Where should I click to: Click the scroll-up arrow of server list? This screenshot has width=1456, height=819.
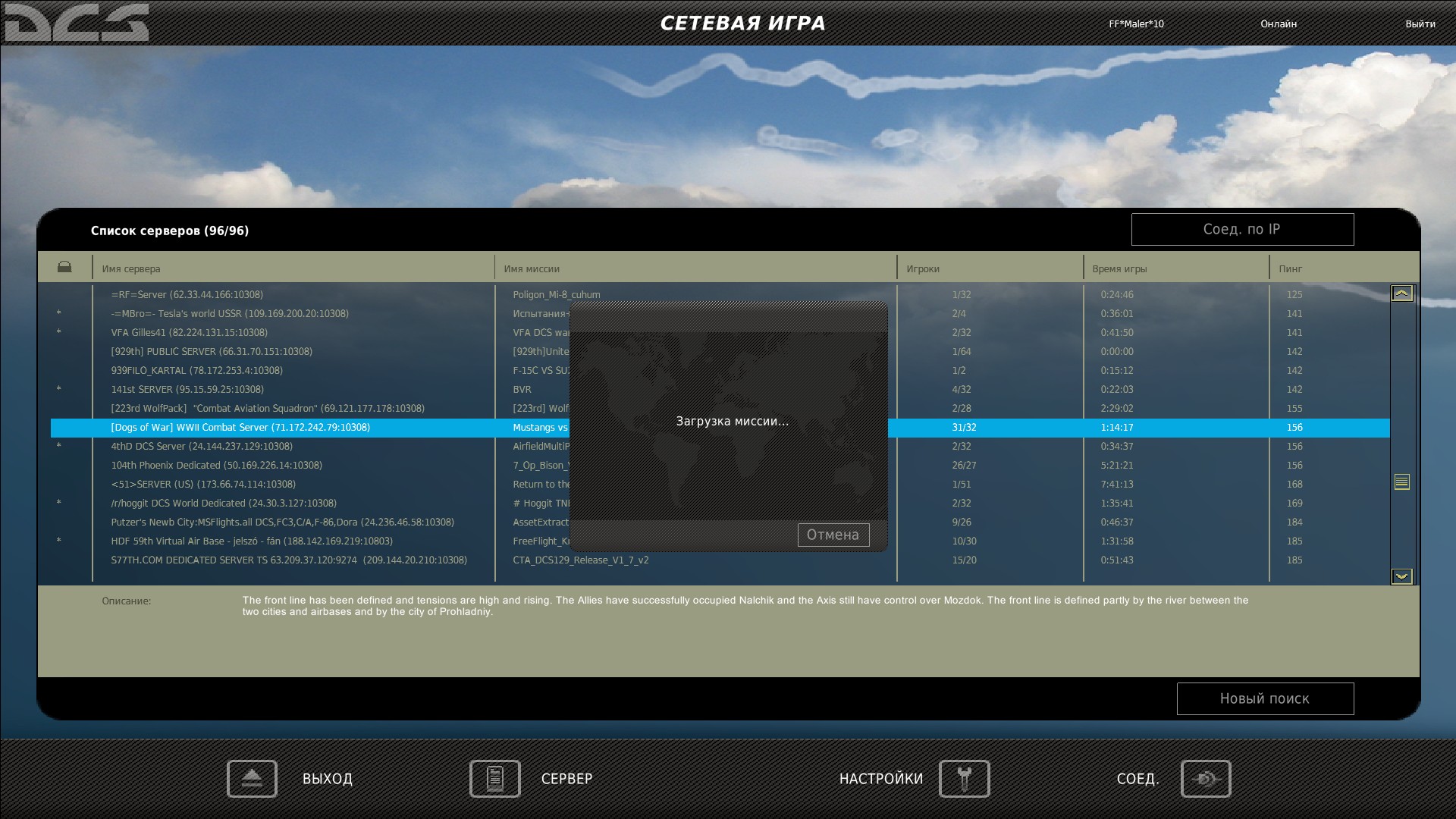coord(1401,293)
